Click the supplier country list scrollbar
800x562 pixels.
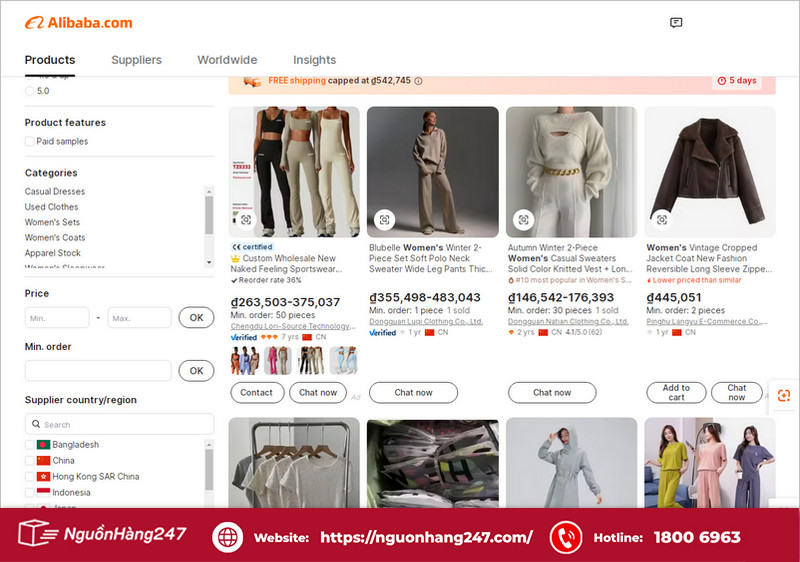[209, 470]
